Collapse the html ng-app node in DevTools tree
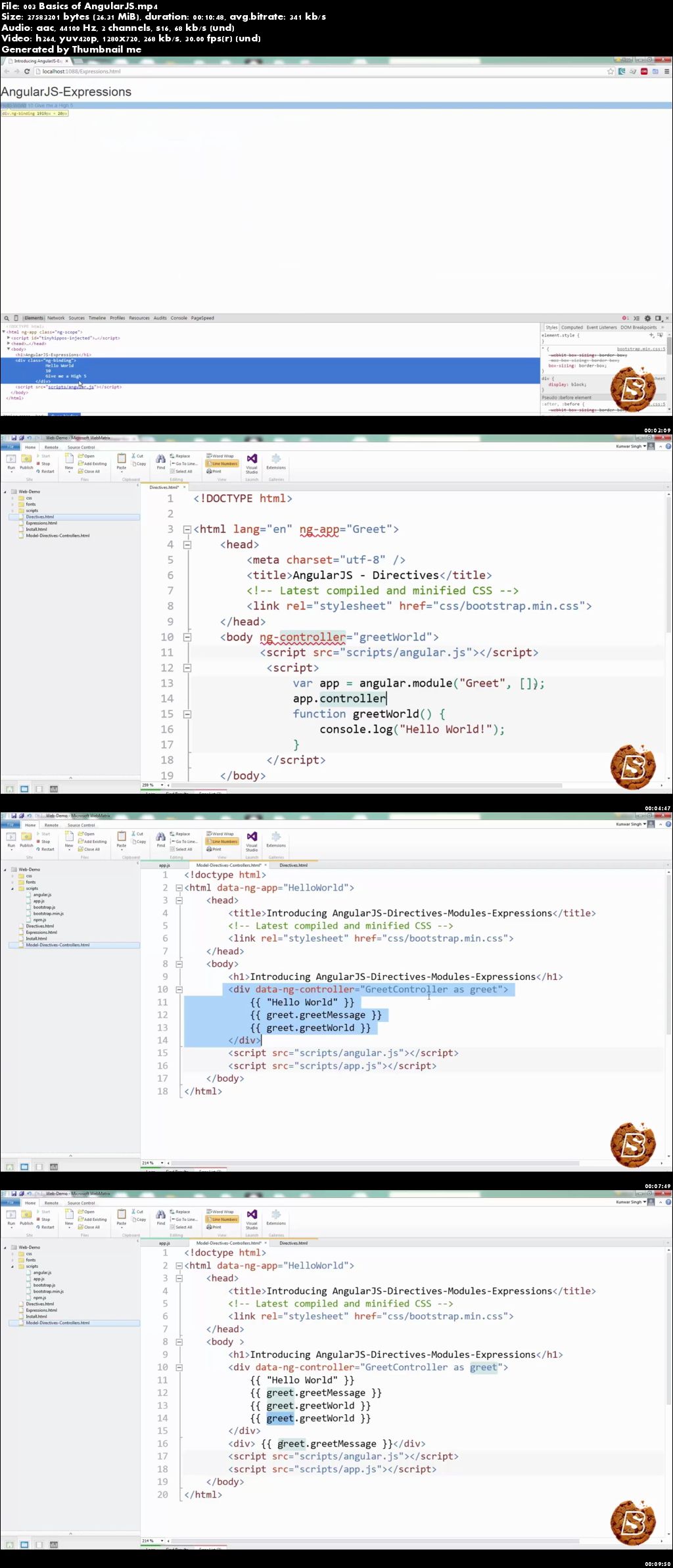The width and height of the screenshot is (673, 1568). click(4, 332)
